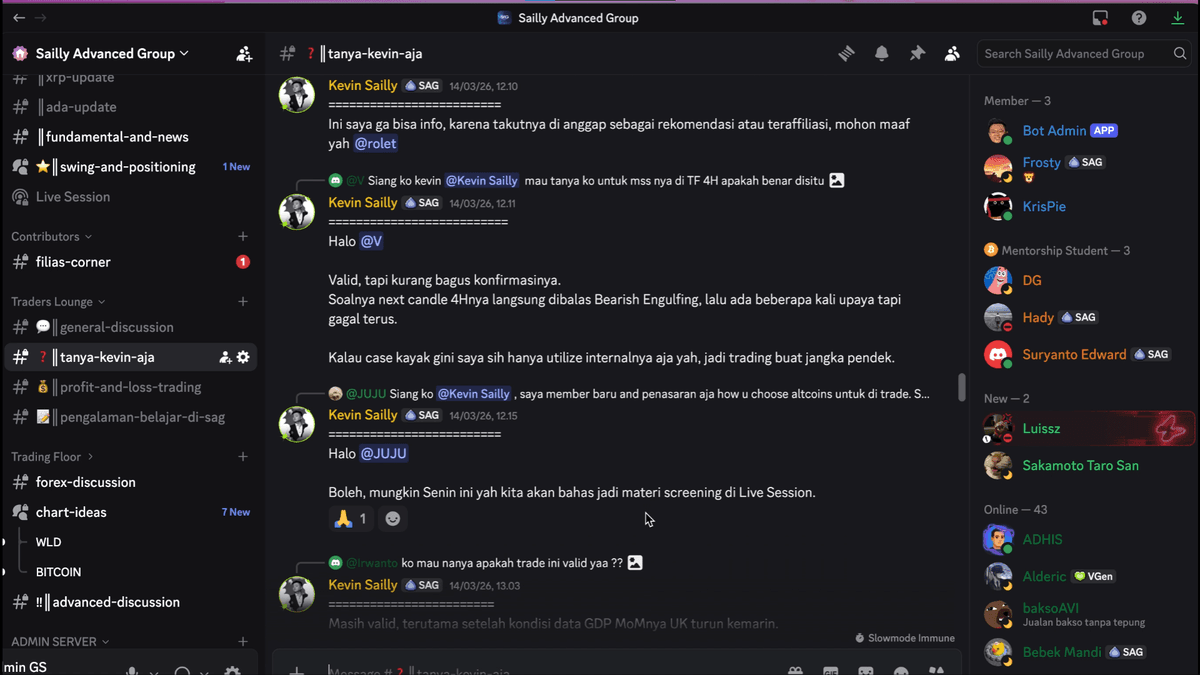Open the Discord Inbox icon
The height and width of the screenshot is (675, 1200).
coord(1101,17)
